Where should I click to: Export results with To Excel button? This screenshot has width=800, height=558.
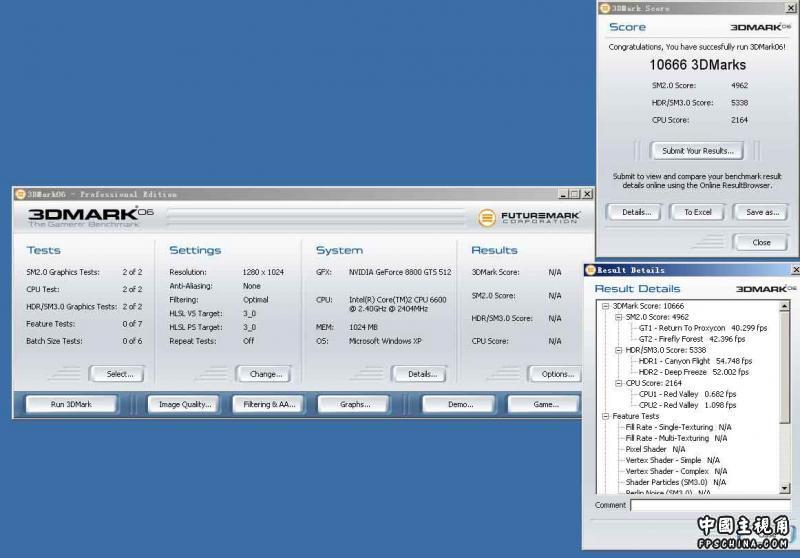point(697,212)
